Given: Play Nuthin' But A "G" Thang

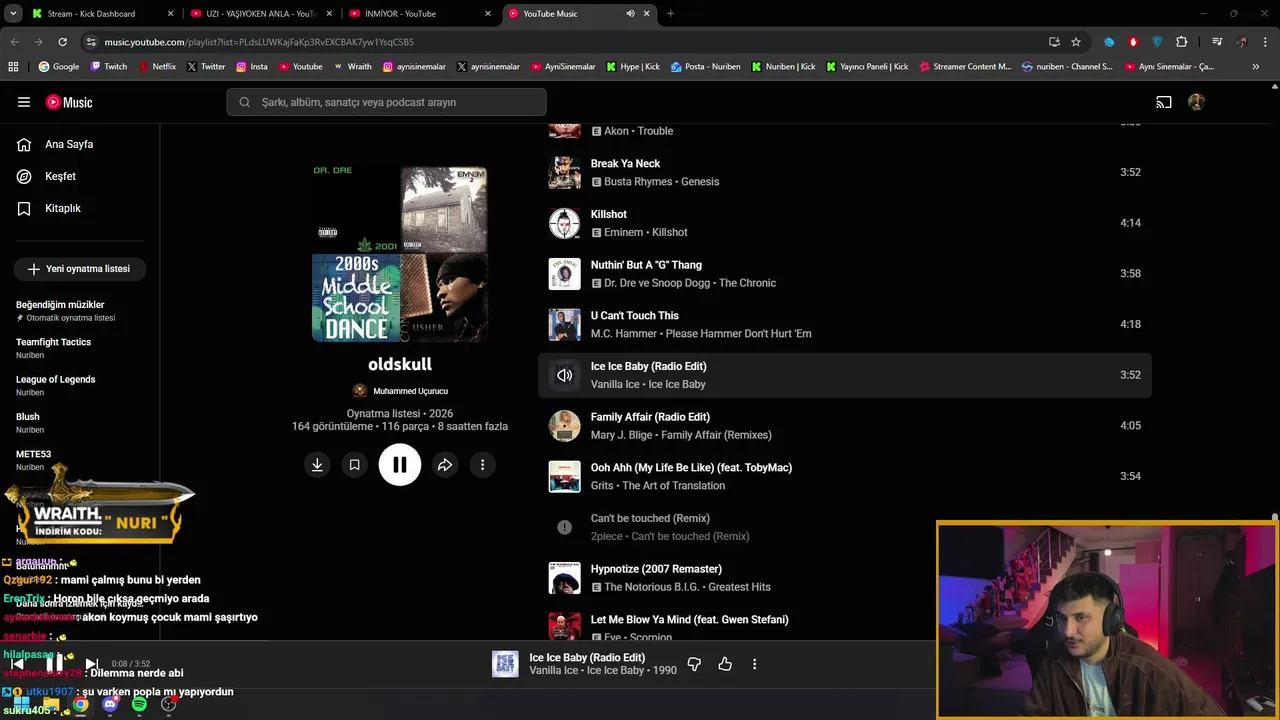Looking at the screenshot, I should (646, 265).
